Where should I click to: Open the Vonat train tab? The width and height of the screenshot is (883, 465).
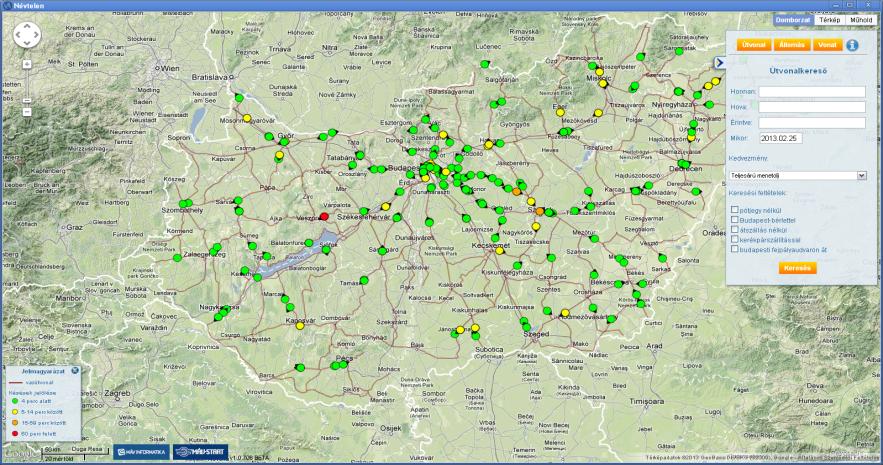tap(827, 45)
